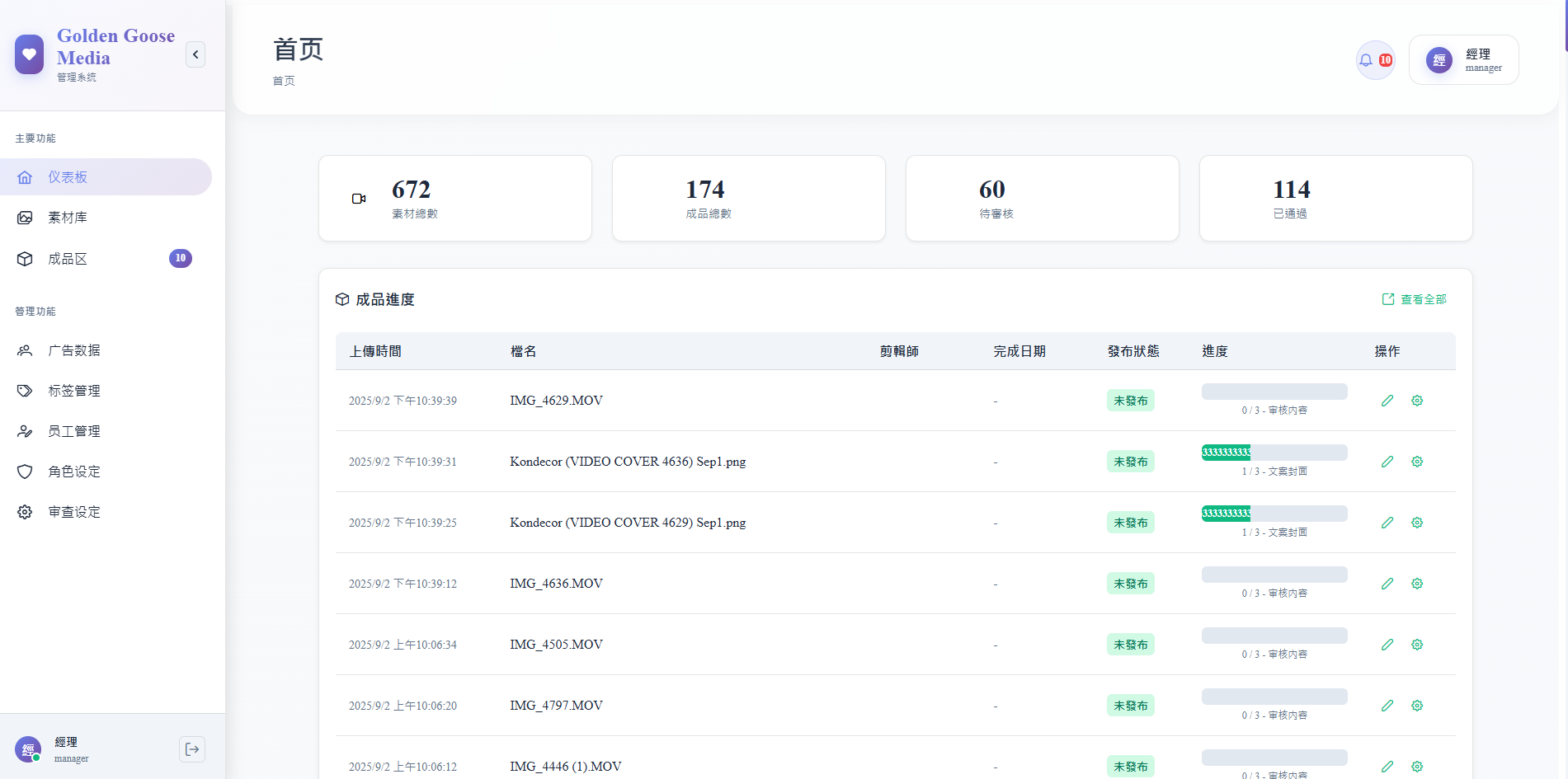Open the 成品区 box icon with badge 10
1568x779 pixels.
click(25, 258)
